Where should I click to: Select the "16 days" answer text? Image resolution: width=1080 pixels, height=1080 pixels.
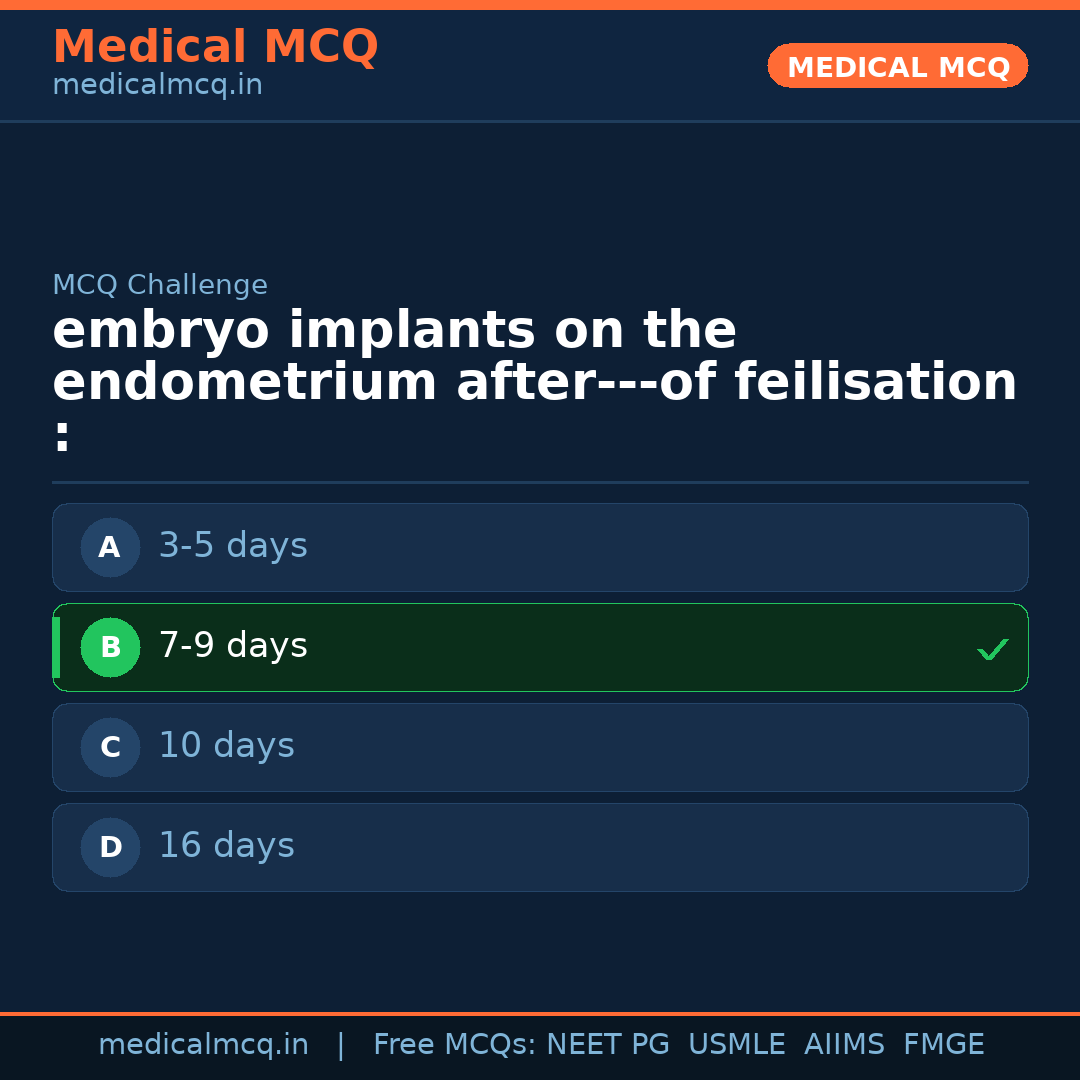point(226,846)
